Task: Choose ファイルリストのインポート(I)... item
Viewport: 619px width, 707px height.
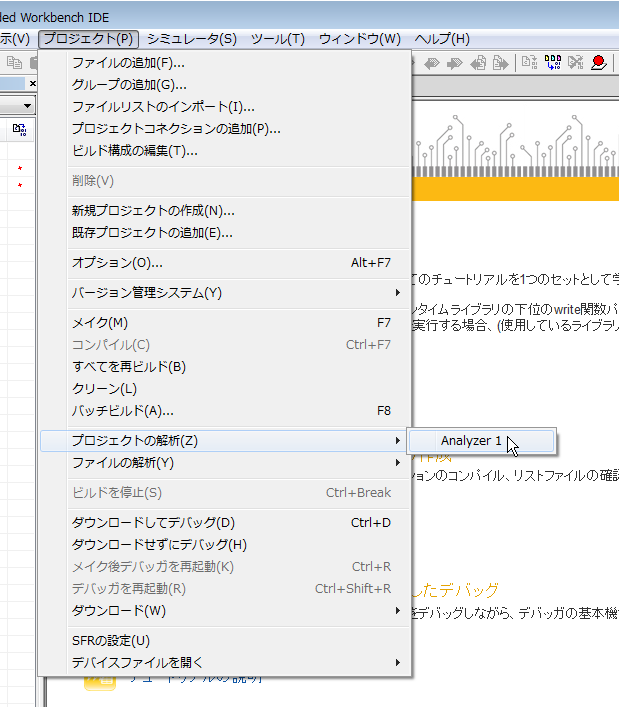Action: (225, 107)
